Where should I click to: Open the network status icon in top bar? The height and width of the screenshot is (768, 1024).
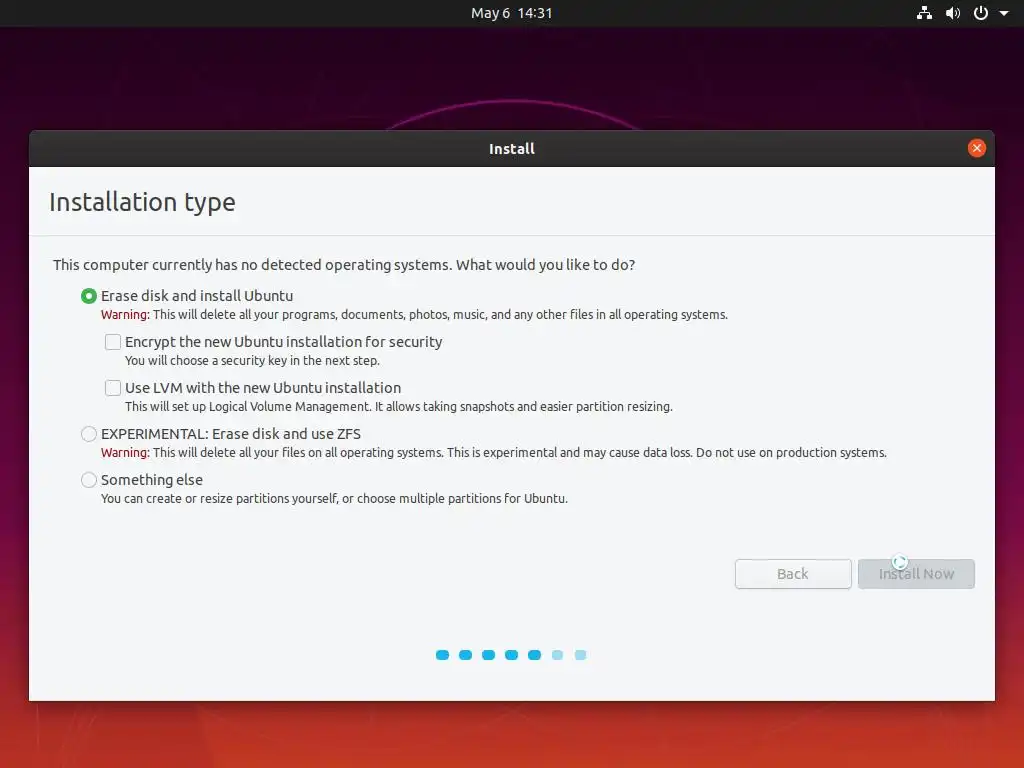click(924, 13)
